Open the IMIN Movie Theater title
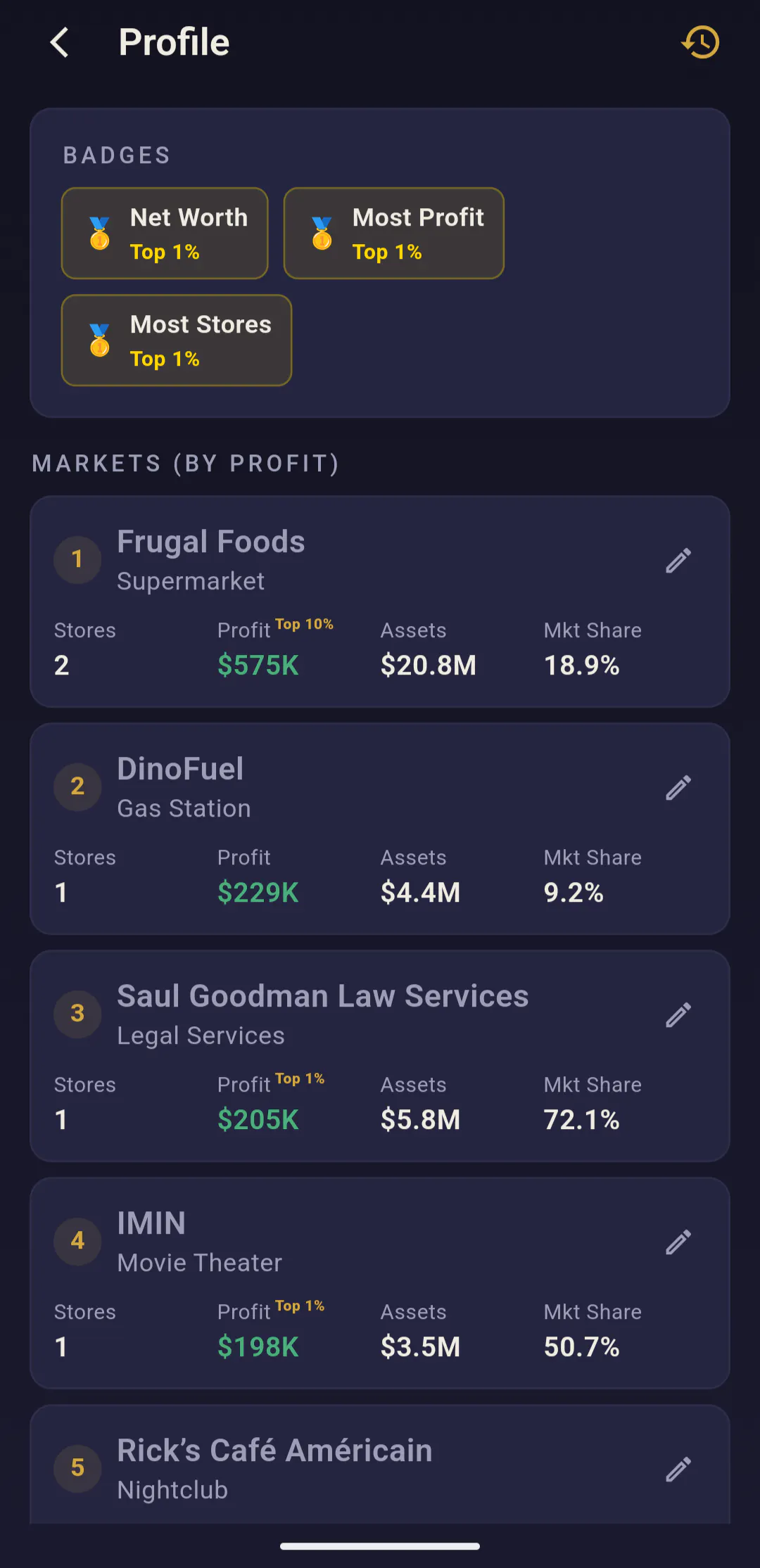The height and width of the screenshot is (1568, 760). click(x=151, y=1223)
